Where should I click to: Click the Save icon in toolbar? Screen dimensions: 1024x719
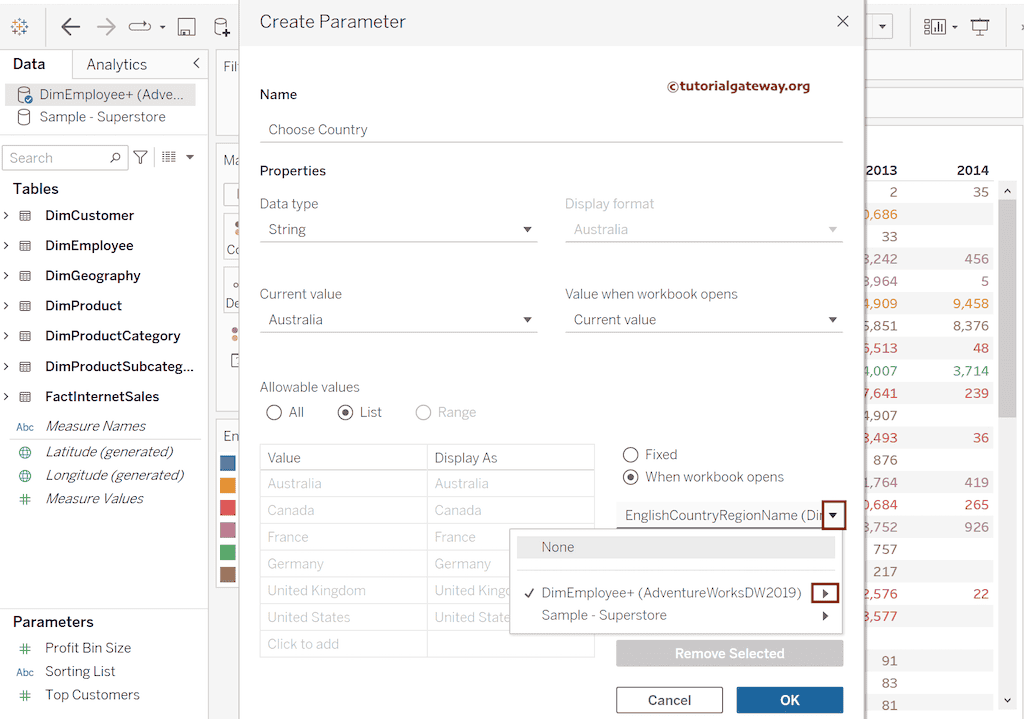[186, 27]
